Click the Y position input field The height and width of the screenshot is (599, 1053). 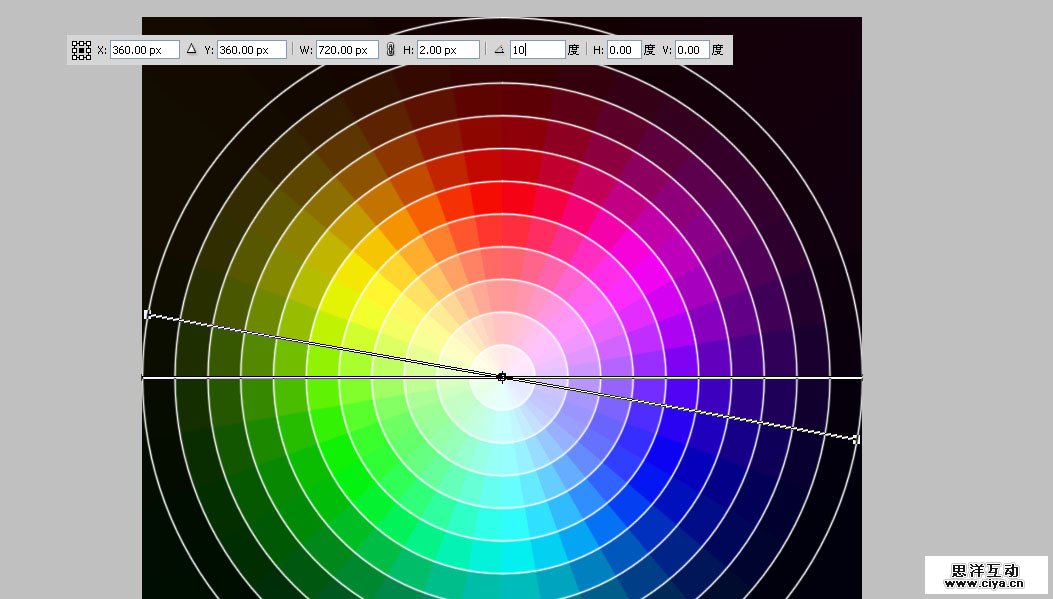click(251, 49)
